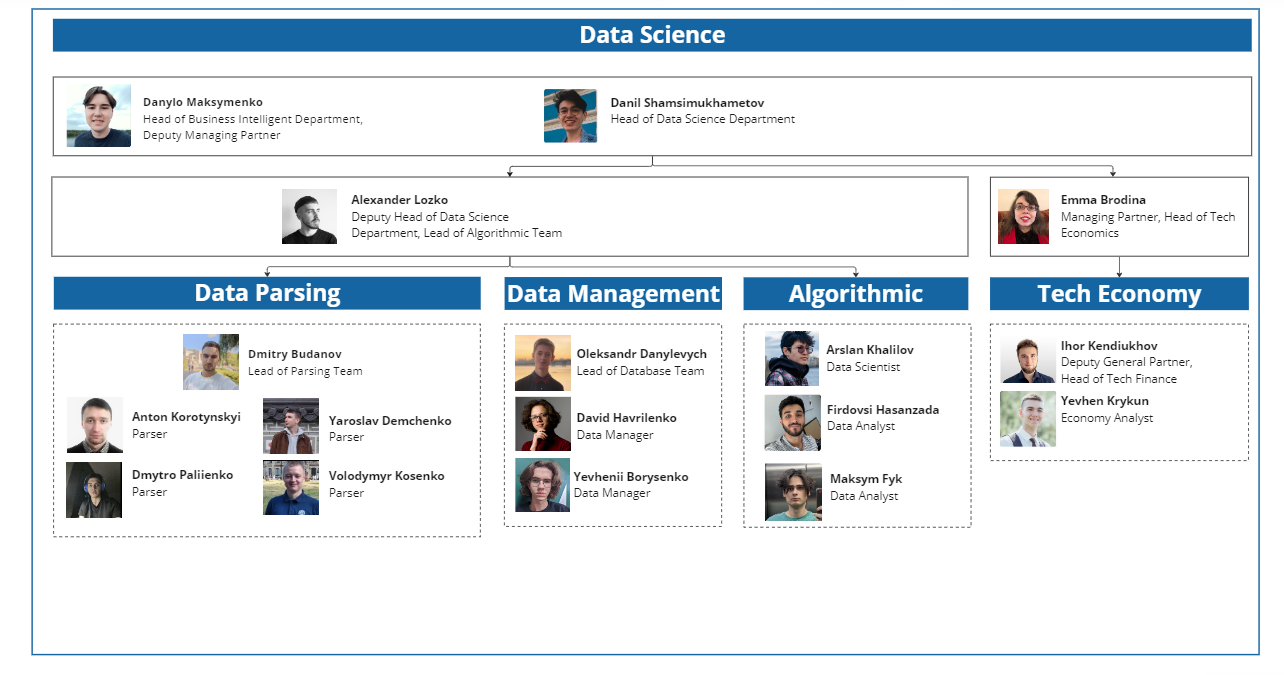Click the name Anton Korotynskyi
1284x675 pixels.
click(x=186, y=417)
